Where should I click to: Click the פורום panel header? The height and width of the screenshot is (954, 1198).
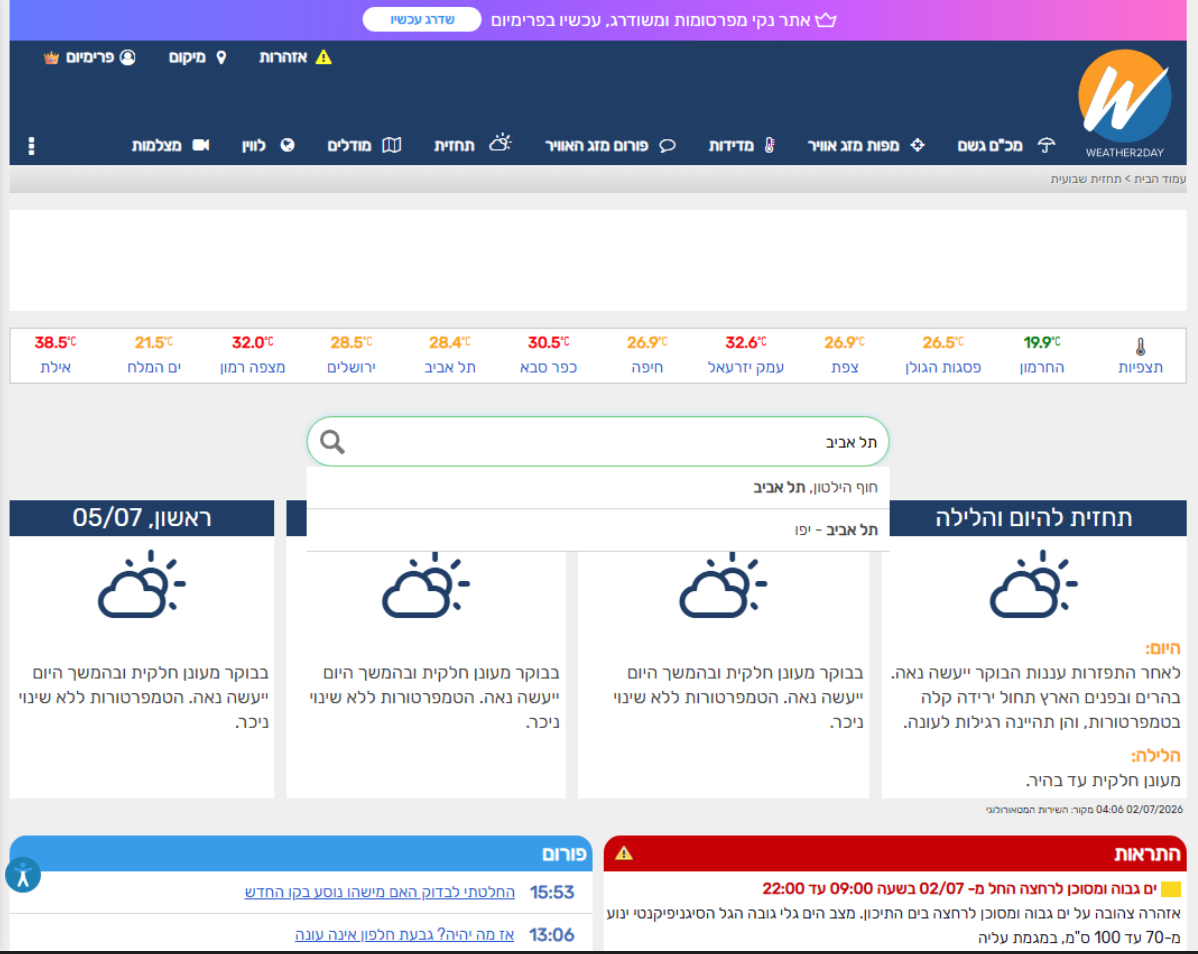tap(301, 853)
